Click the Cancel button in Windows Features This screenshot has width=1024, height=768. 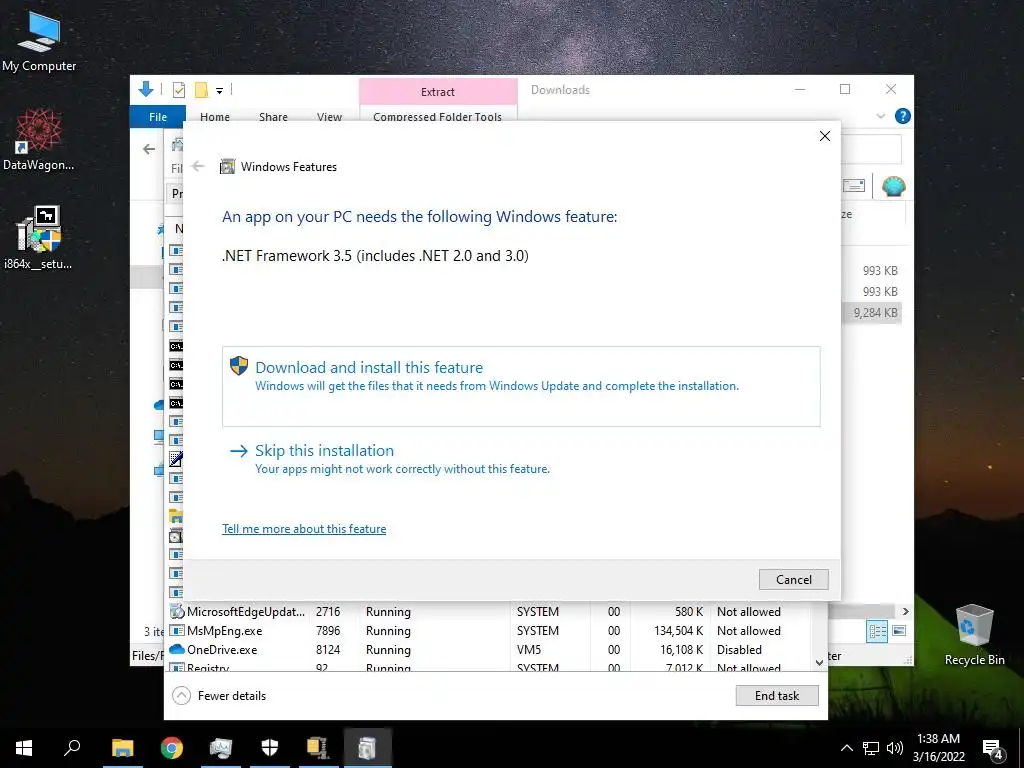click(x=793, y=579)
